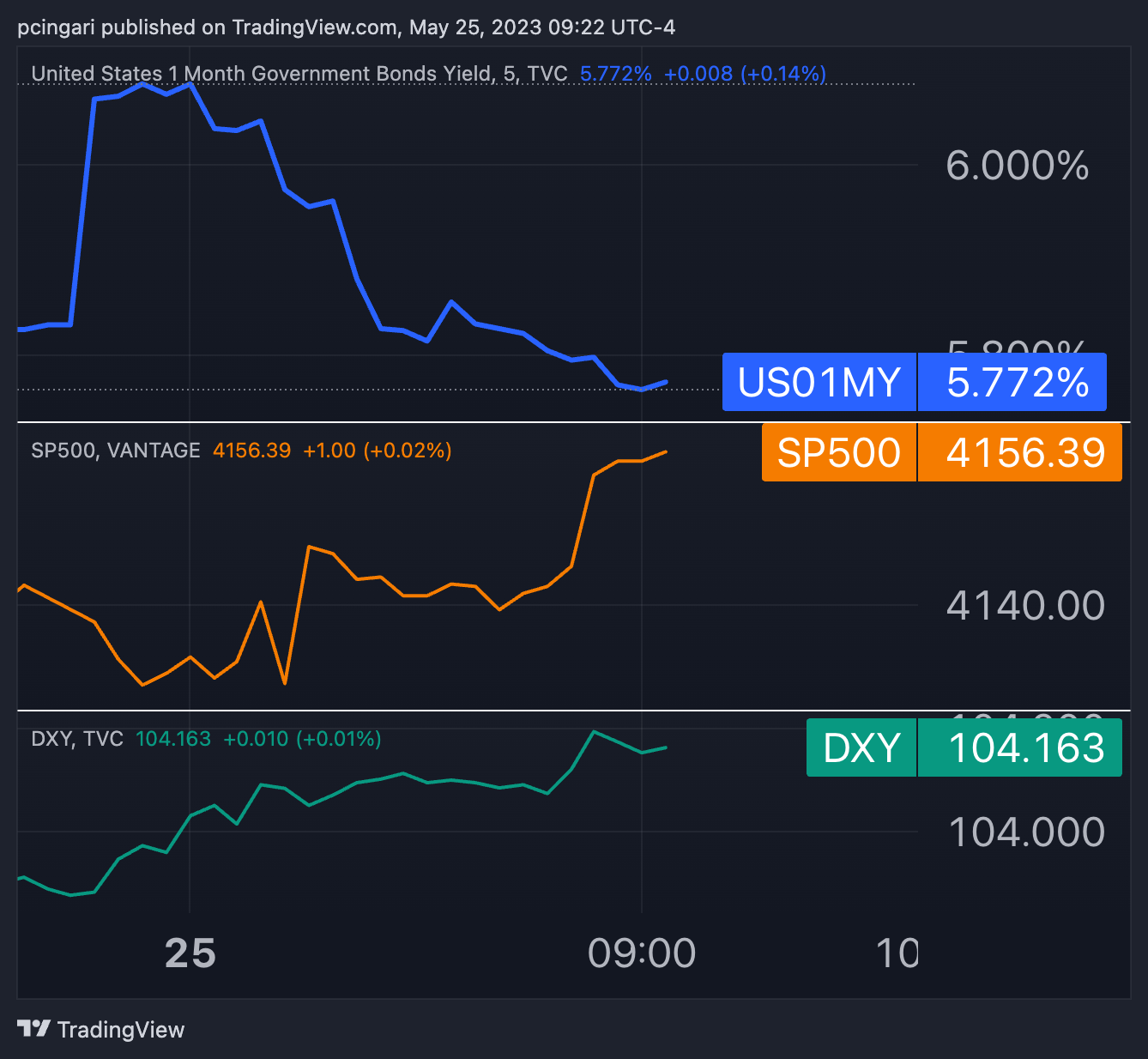Select the SP500, VANTAGE legend title

tap(115, 451)
